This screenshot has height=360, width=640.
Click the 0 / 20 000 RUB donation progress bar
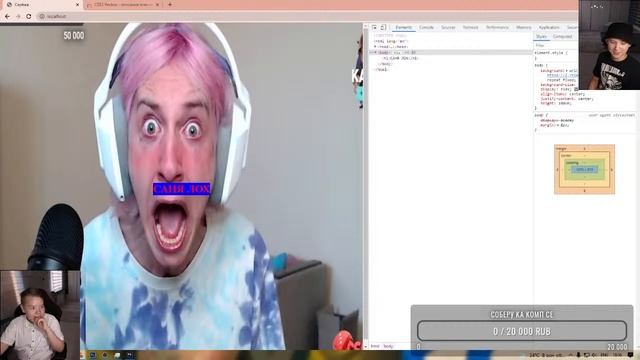tap(522, 331)
